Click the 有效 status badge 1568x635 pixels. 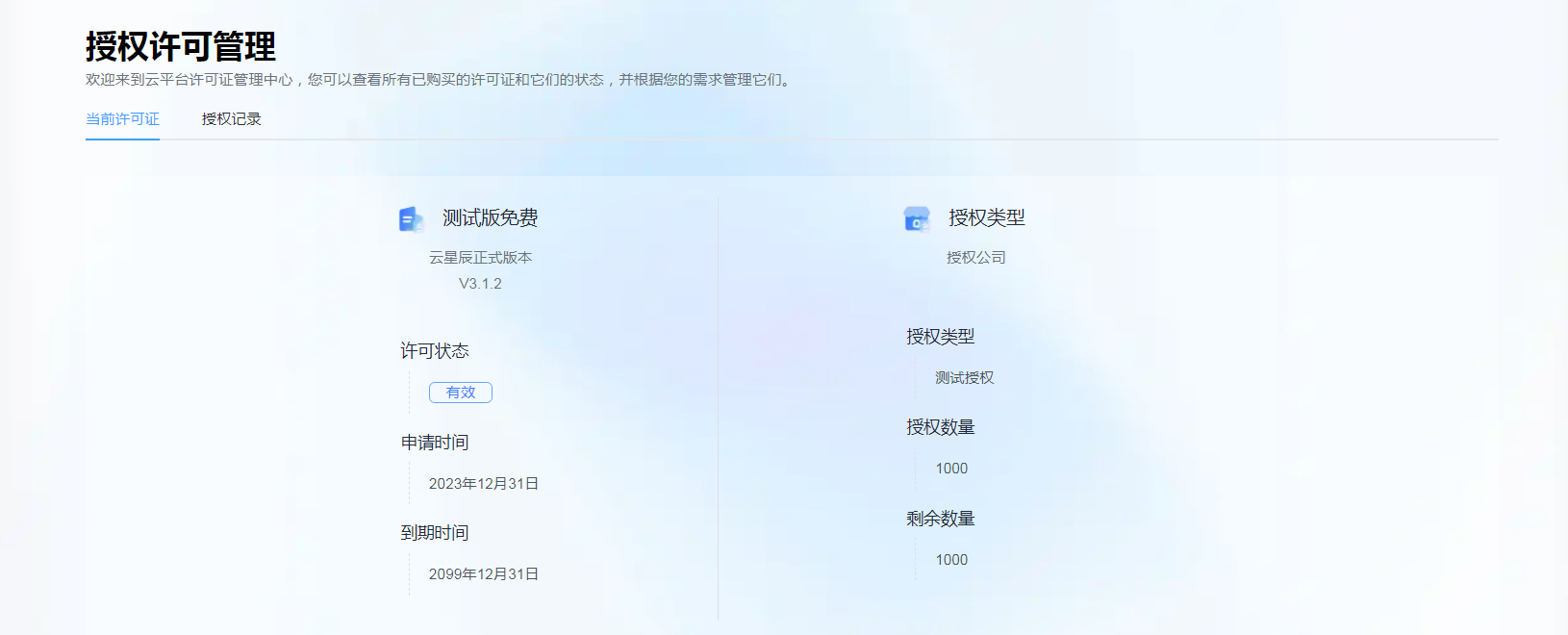pyautogui.click(x=461, y=393)
